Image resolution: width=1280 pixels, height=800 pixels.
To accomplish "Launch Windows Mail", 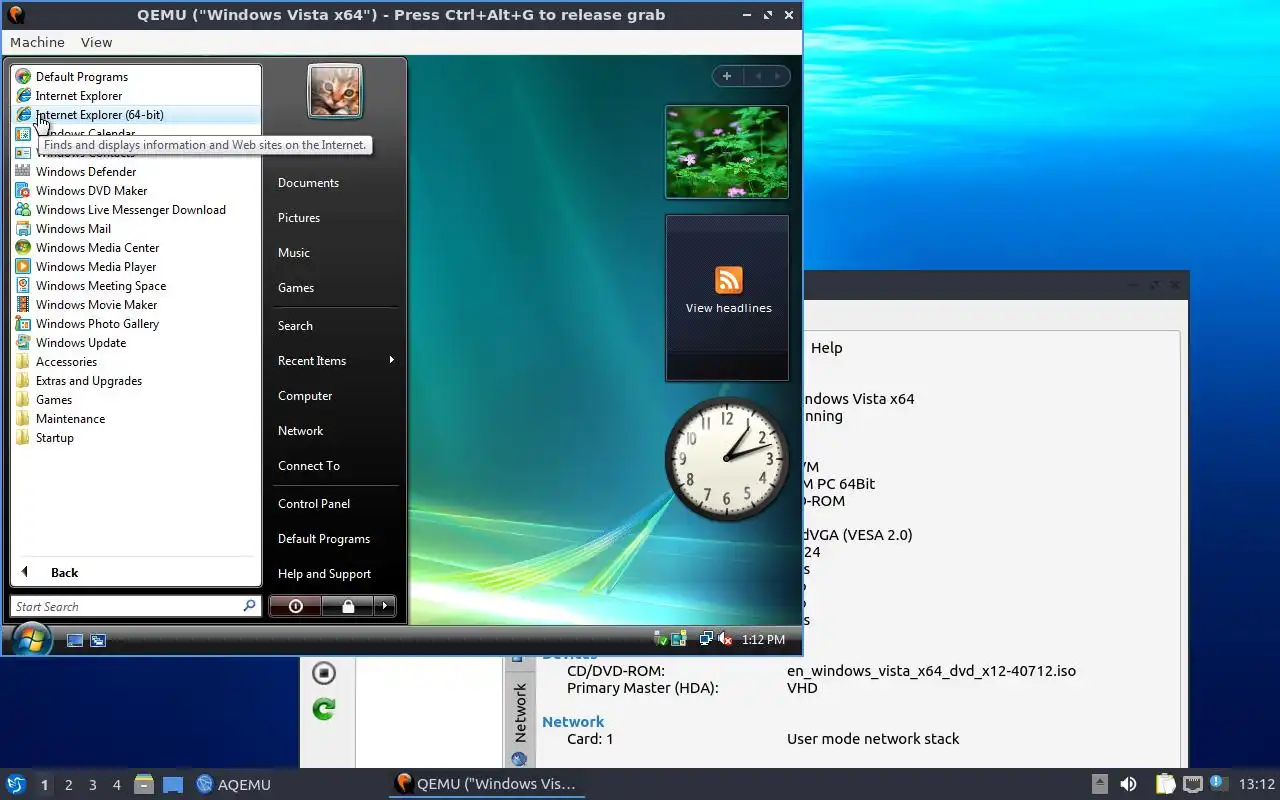I will point(73,229).
